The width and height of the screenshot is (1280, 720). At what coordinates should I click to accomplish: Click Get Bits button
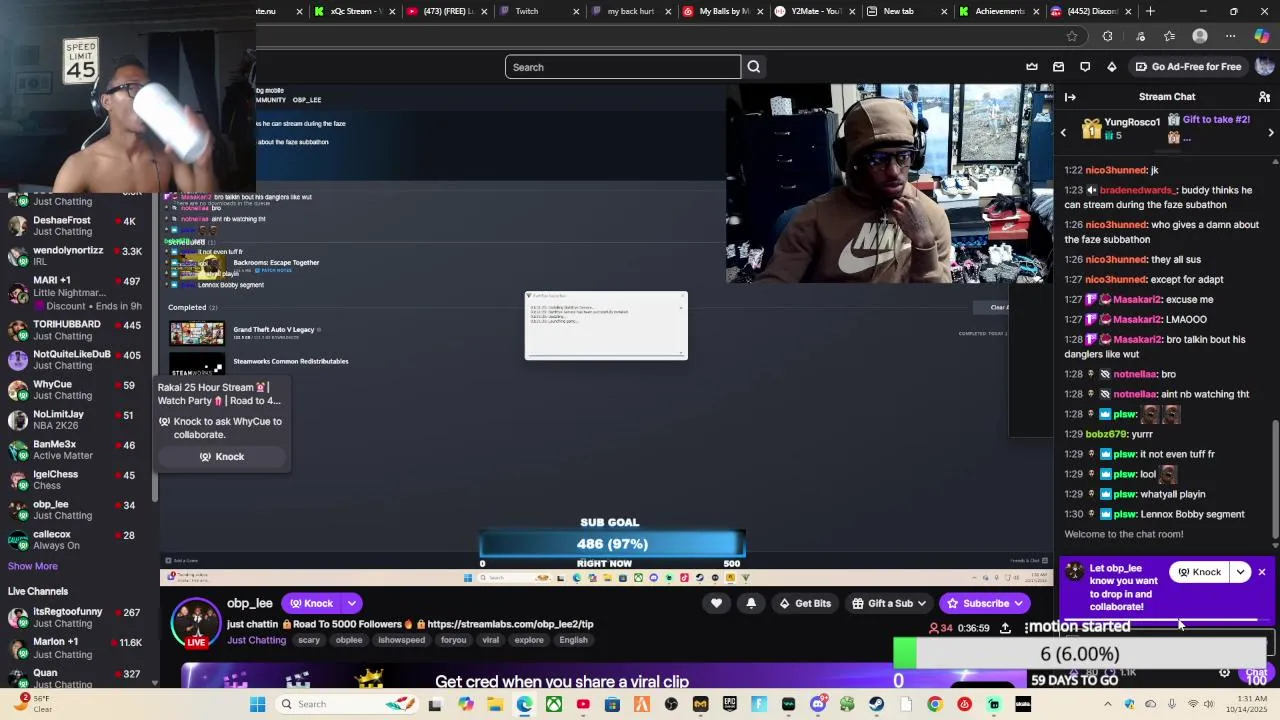tap(804, 603)
